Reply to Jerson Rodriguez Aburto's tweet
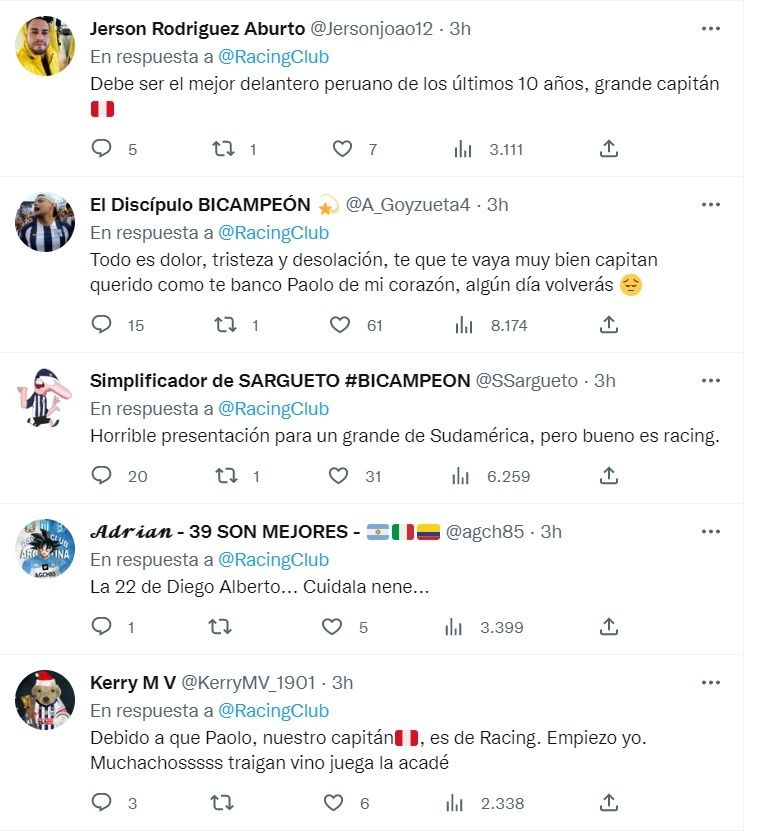This screenshot has width=761, height=831. [x=102, y=149]
